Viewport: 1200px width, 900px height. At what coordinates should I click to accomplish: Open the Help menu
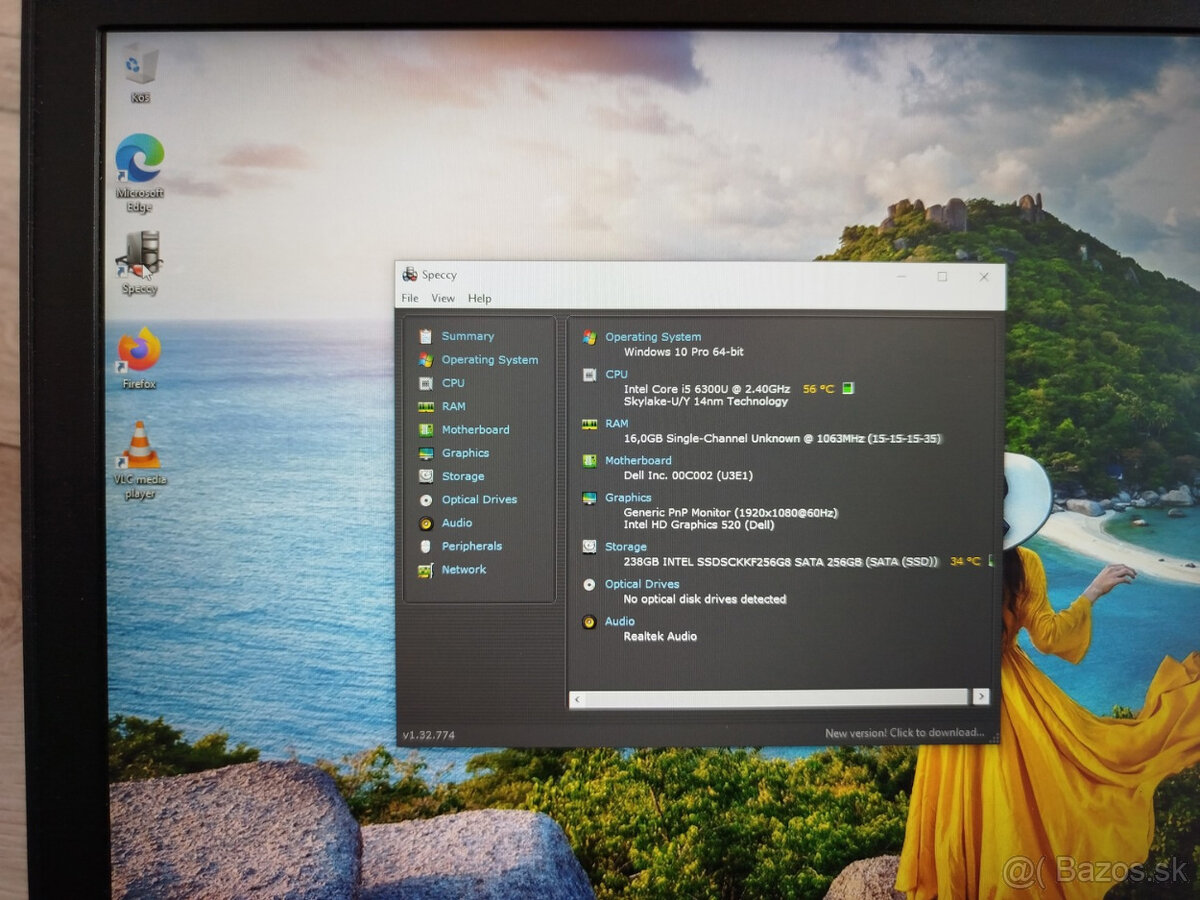coord(480,298)
